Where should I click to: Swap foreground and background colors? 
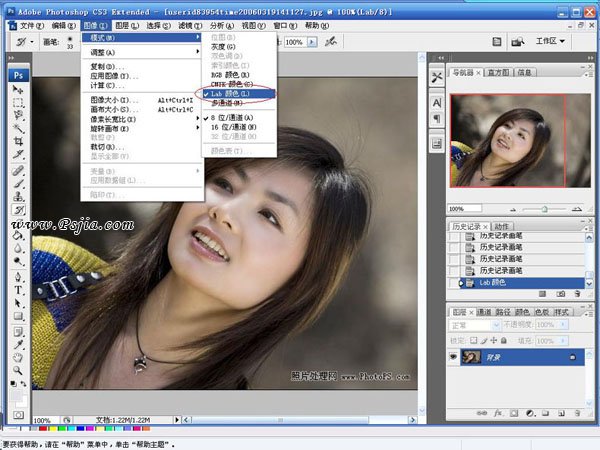click(24, 383)
